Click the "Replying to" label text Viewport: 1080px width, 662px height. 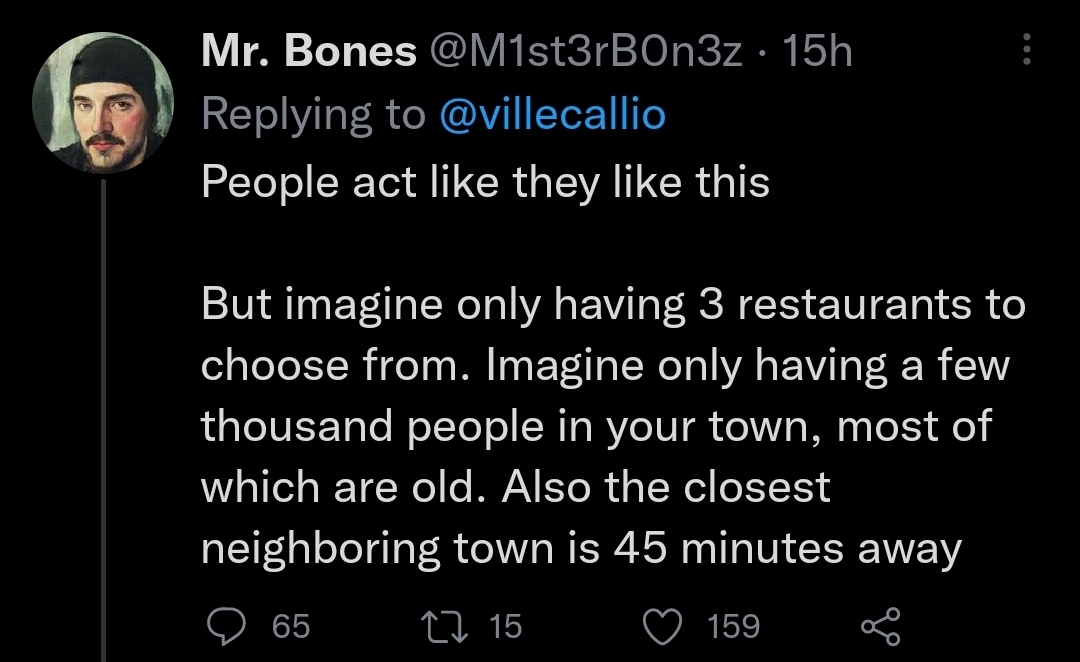313,115
